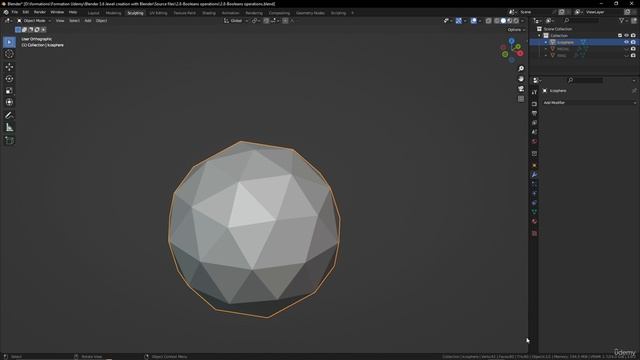Disable Icosphere in renders camera icon

coord(633,42)
